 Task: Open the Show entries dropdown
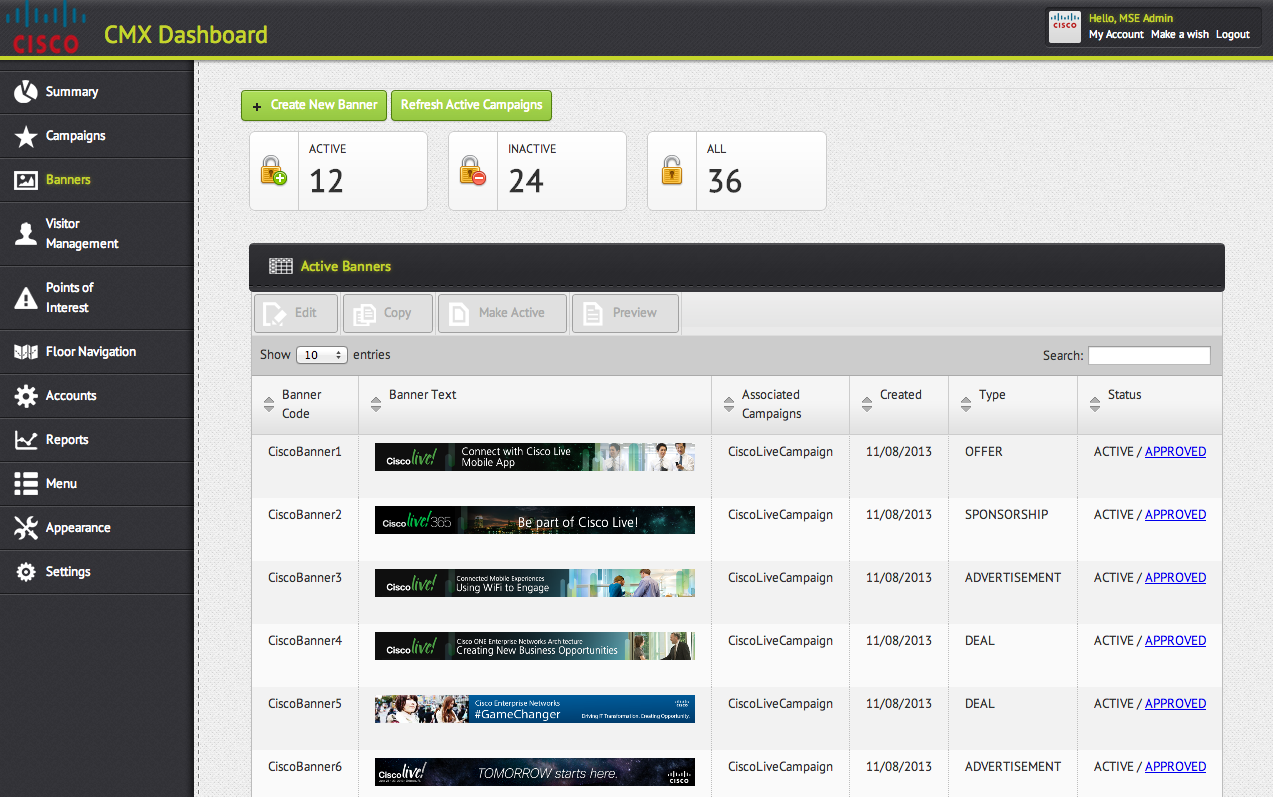click(321, 355)
